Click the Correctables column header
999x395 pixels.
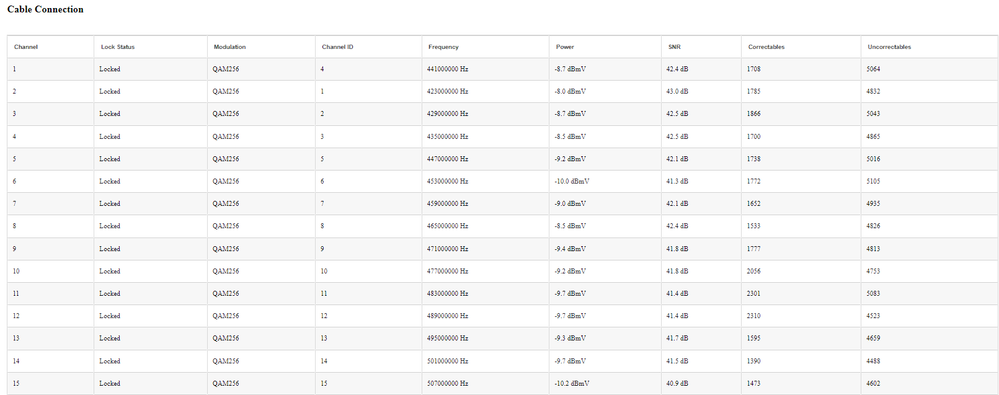tap(766, 47)
